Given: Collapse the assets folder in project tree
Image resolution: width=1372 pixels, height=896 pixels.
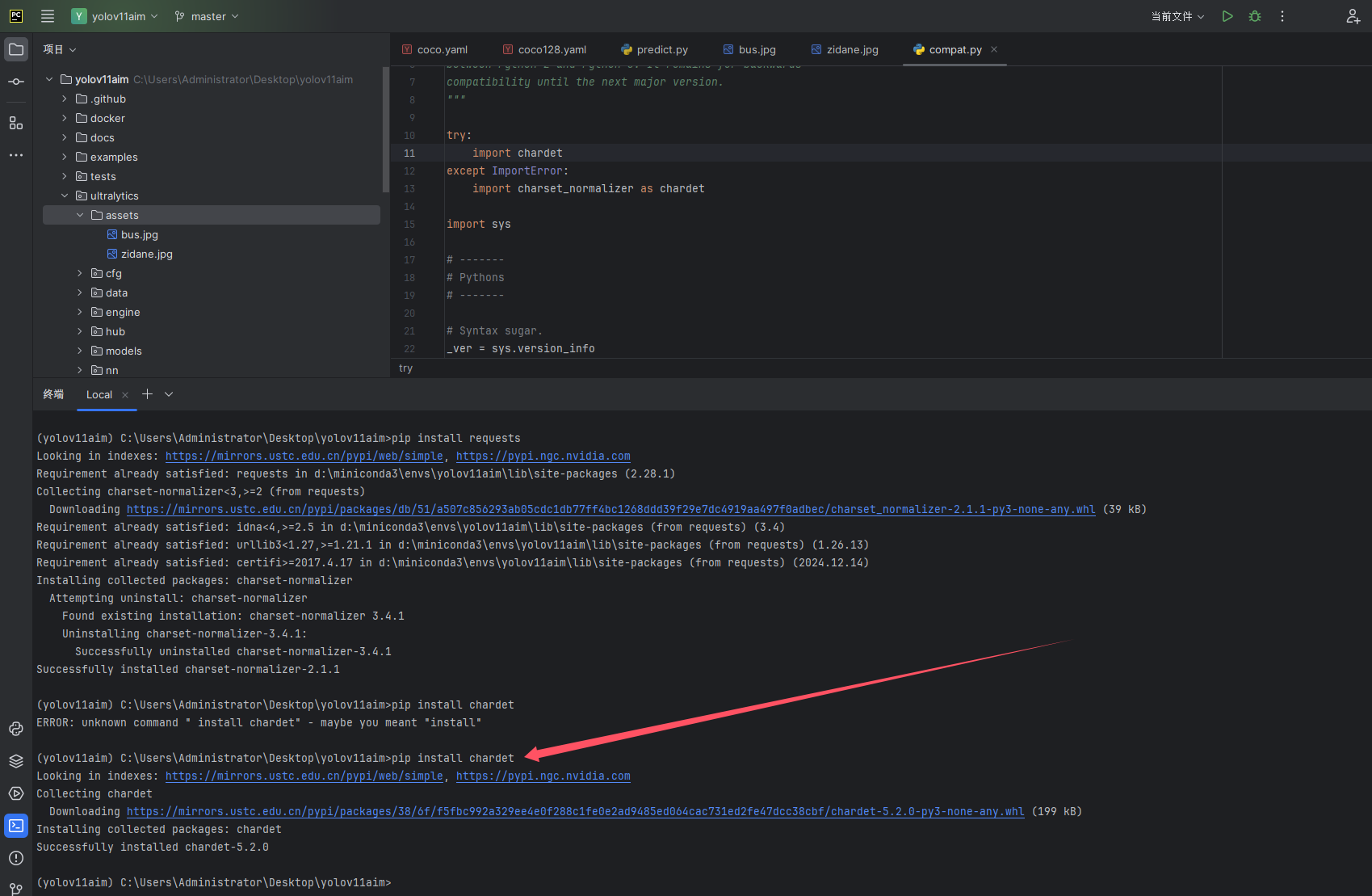Looking at the screenshot, I should click(79, 215).
